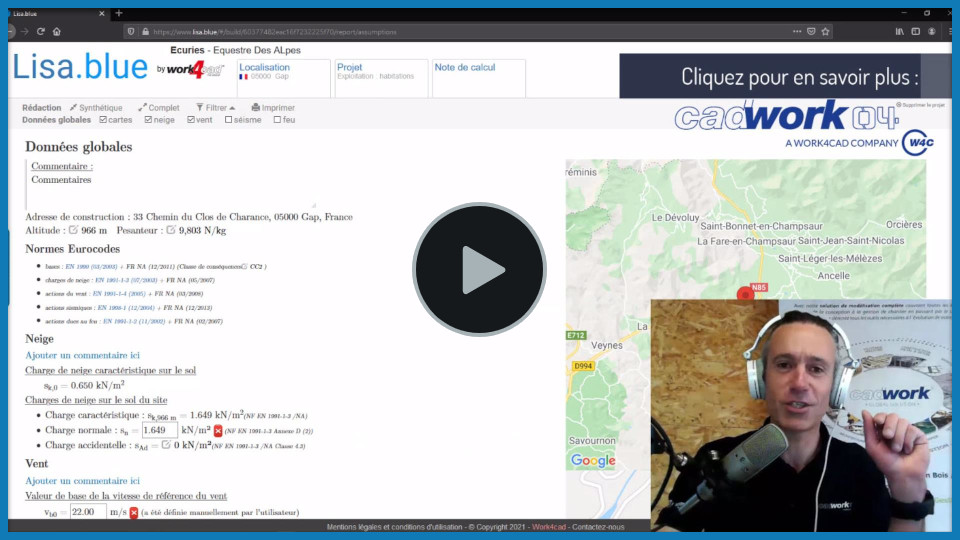Add a comment under the Neige heading

(x=82, y=355)
